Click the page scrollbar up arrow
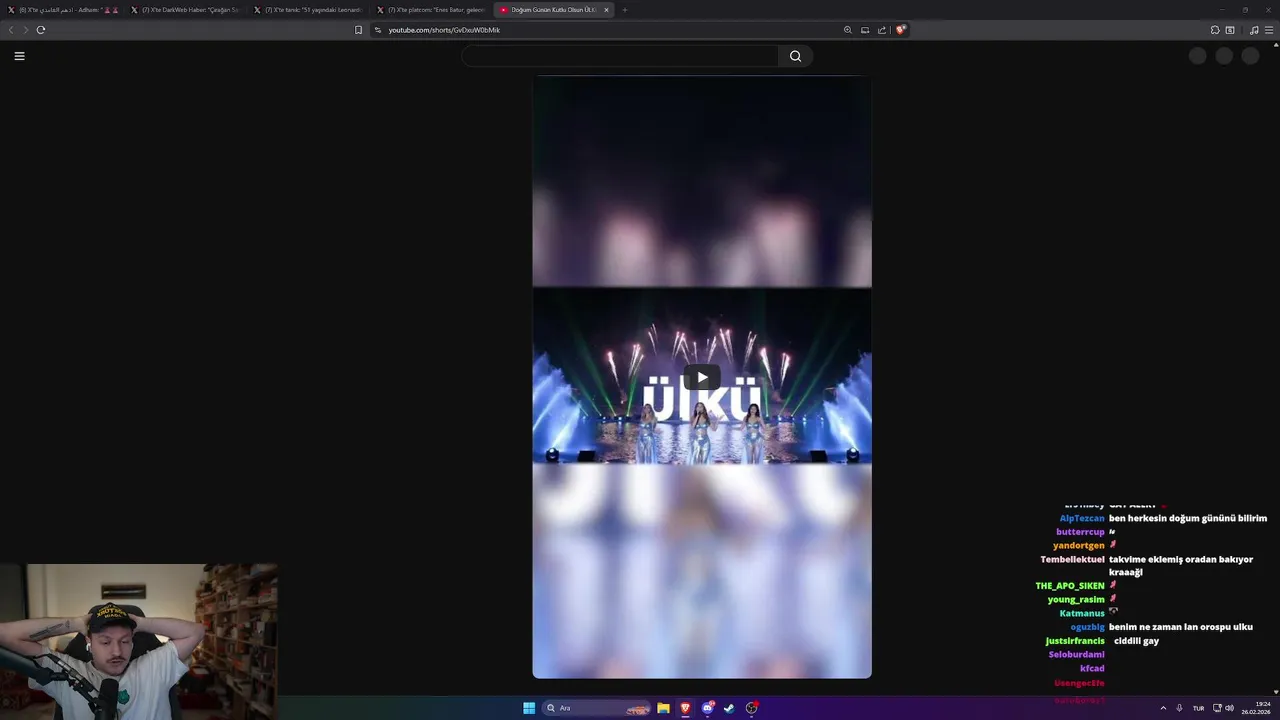Viewport: 1280px width, 720px height. pyautogui.click(x=1275, y=46)
